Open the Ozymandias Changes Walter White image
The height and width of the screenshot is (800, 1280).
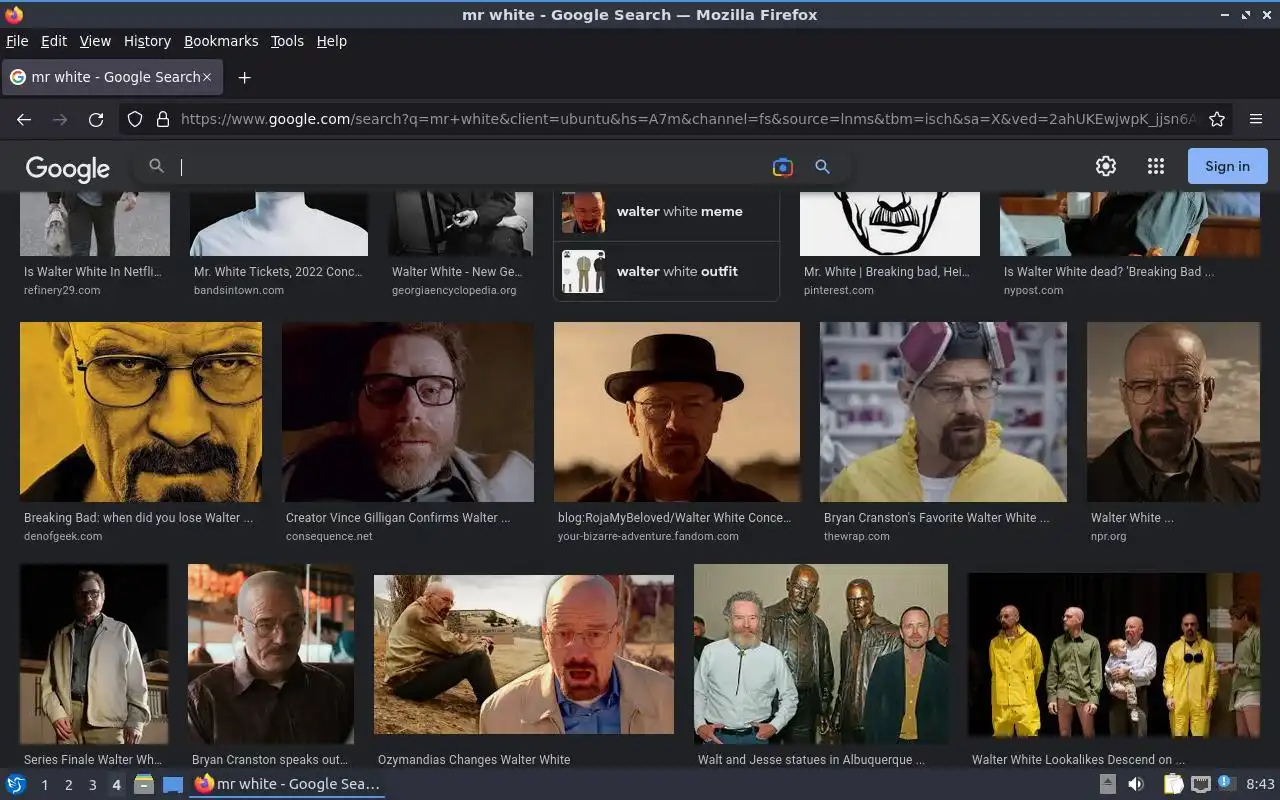524,654
